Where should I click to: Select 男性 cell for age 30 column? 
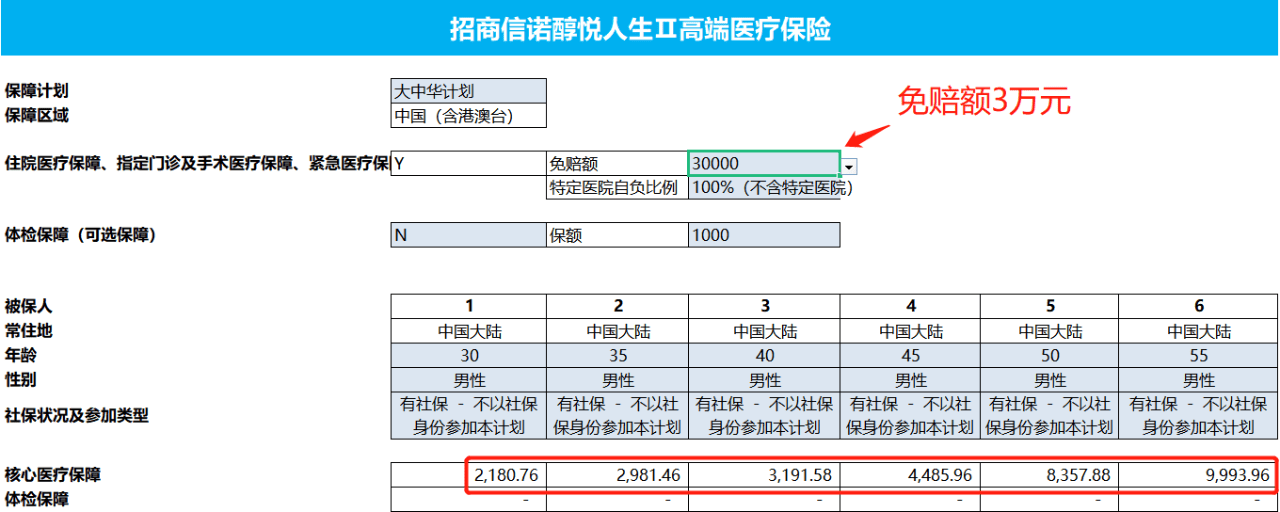point(469,380)
